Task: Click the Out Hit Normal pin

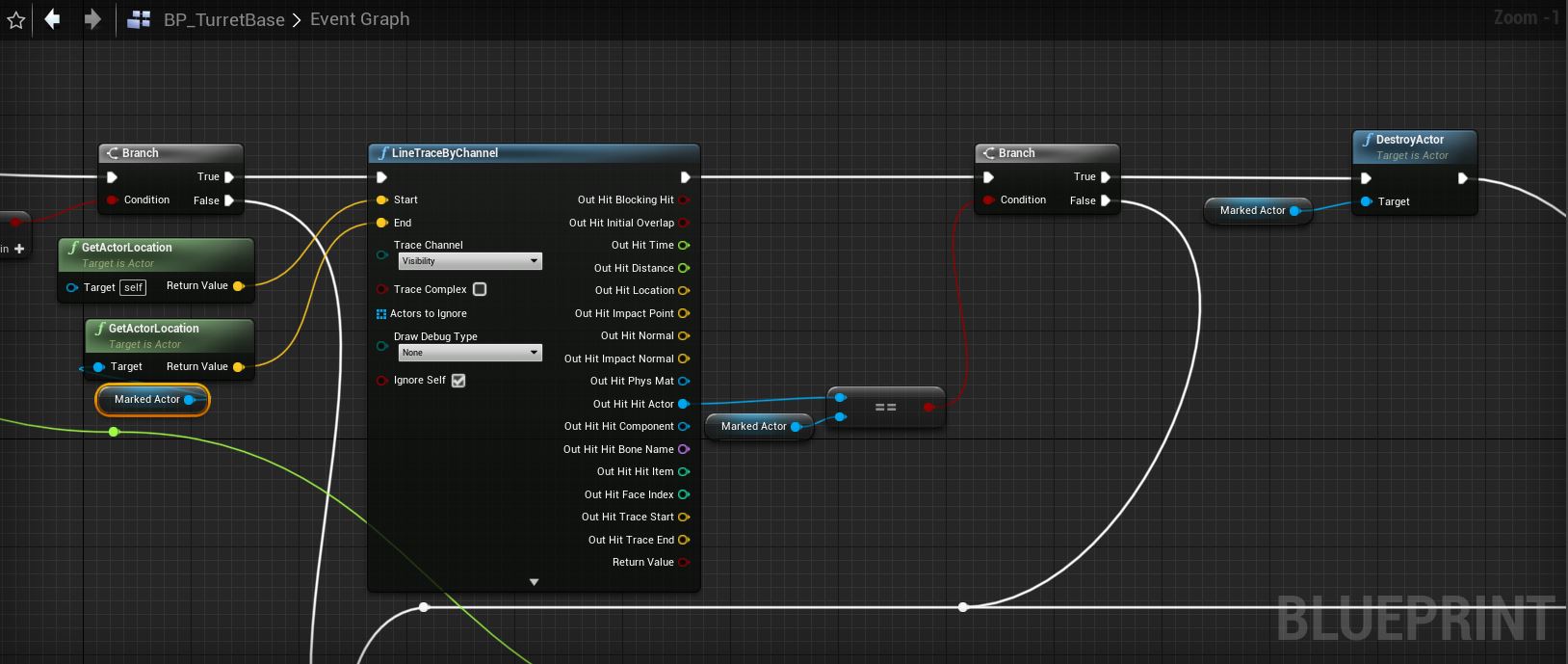Action: click(x=684, y=335)
